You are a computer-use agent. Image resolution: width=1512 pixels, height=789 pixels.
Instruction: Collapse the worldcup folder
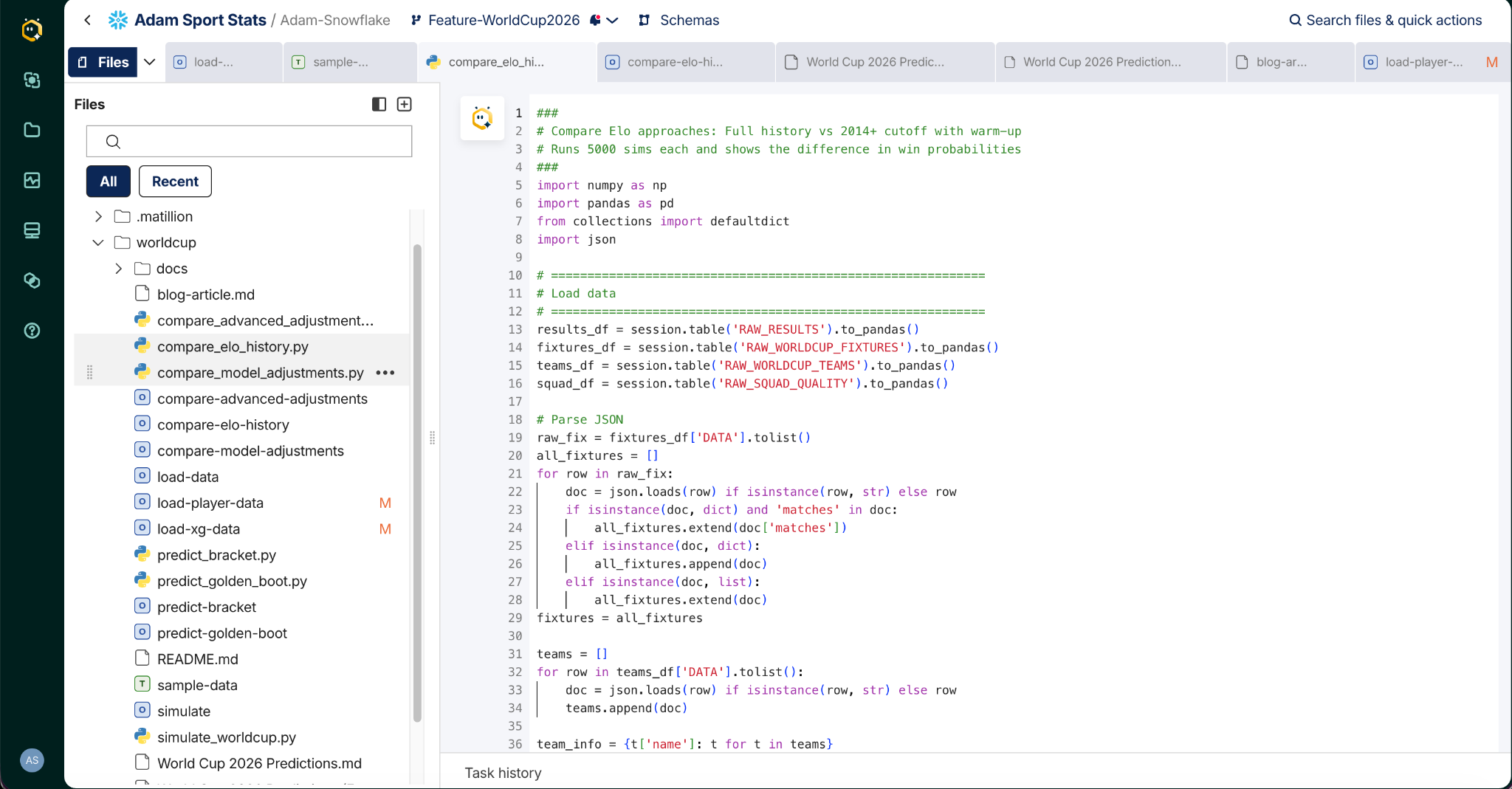click(98, 242)
